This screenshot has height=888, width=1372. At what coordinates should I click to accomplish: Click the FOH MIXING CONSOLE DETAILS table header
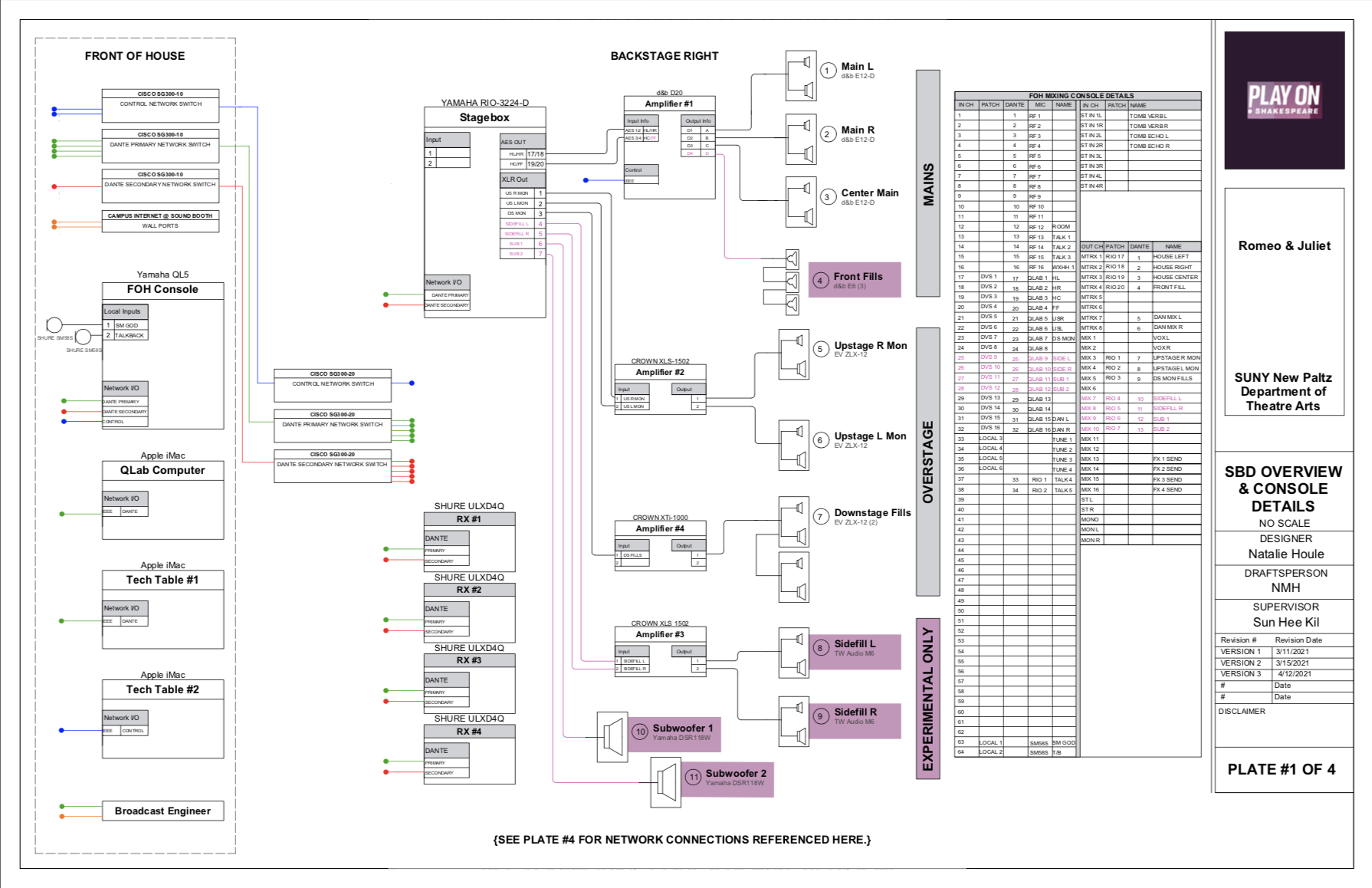(x=1078, y=96)
